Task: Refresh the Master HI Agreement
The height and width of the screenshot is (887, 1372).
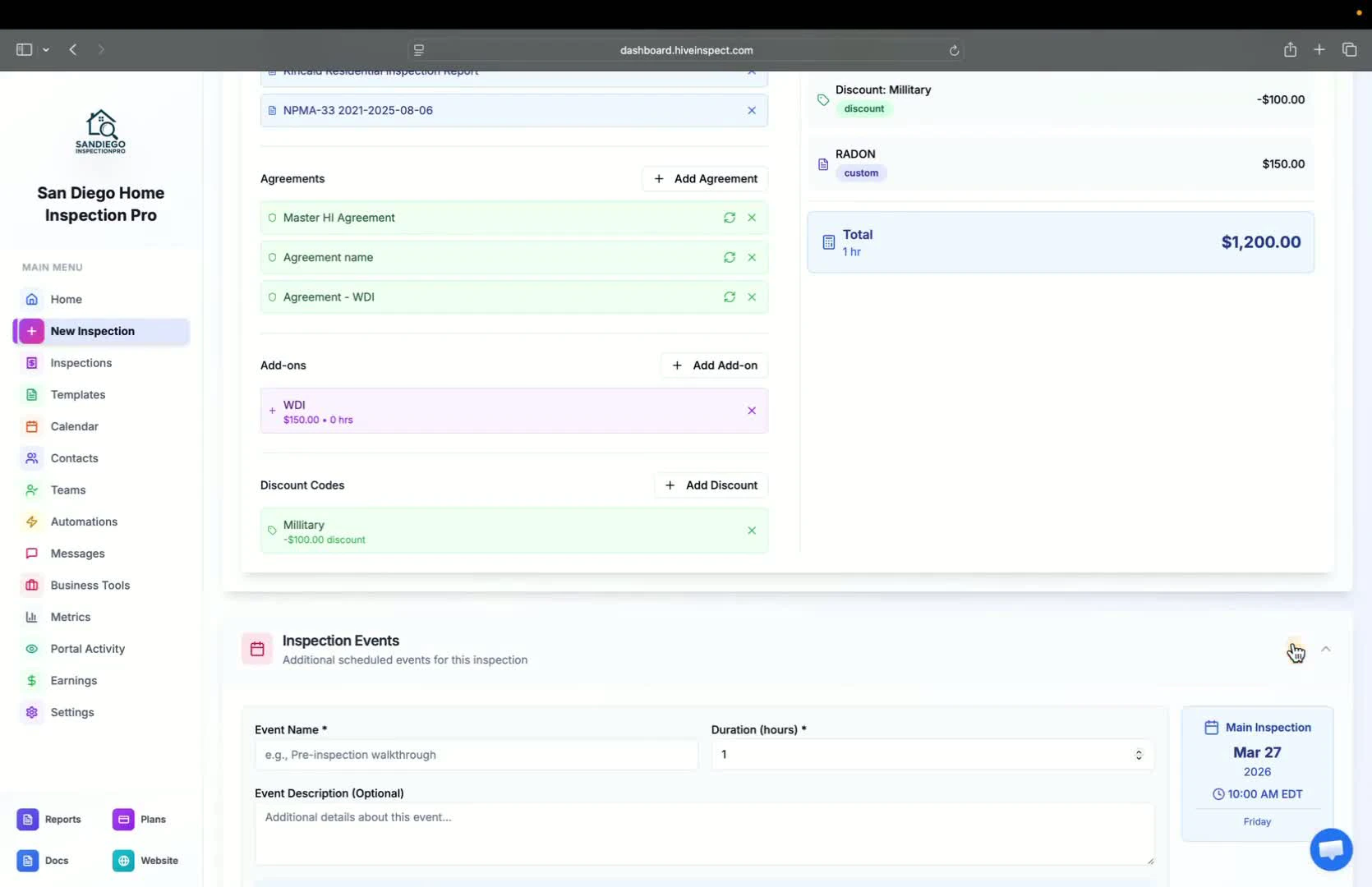Action: 729,218
